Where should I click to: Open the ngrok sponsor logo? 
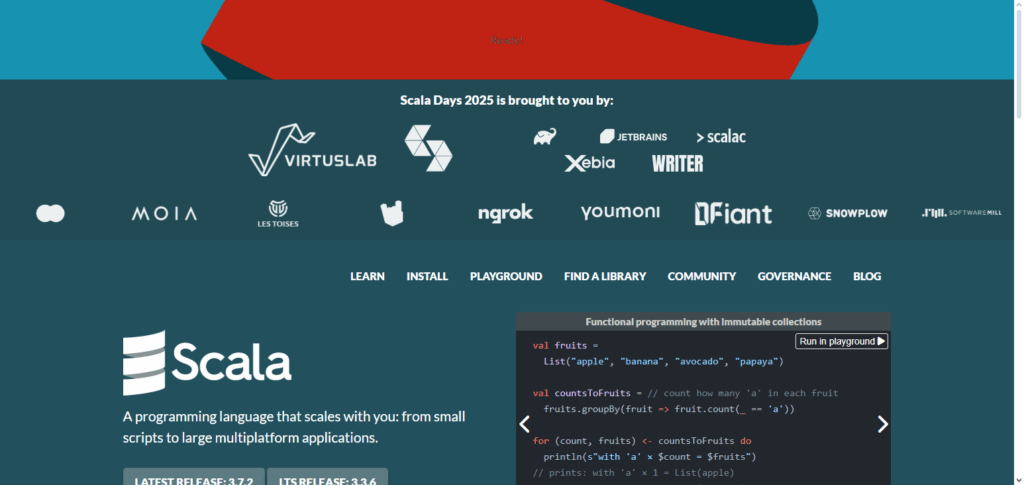click(x=505, y=213)
